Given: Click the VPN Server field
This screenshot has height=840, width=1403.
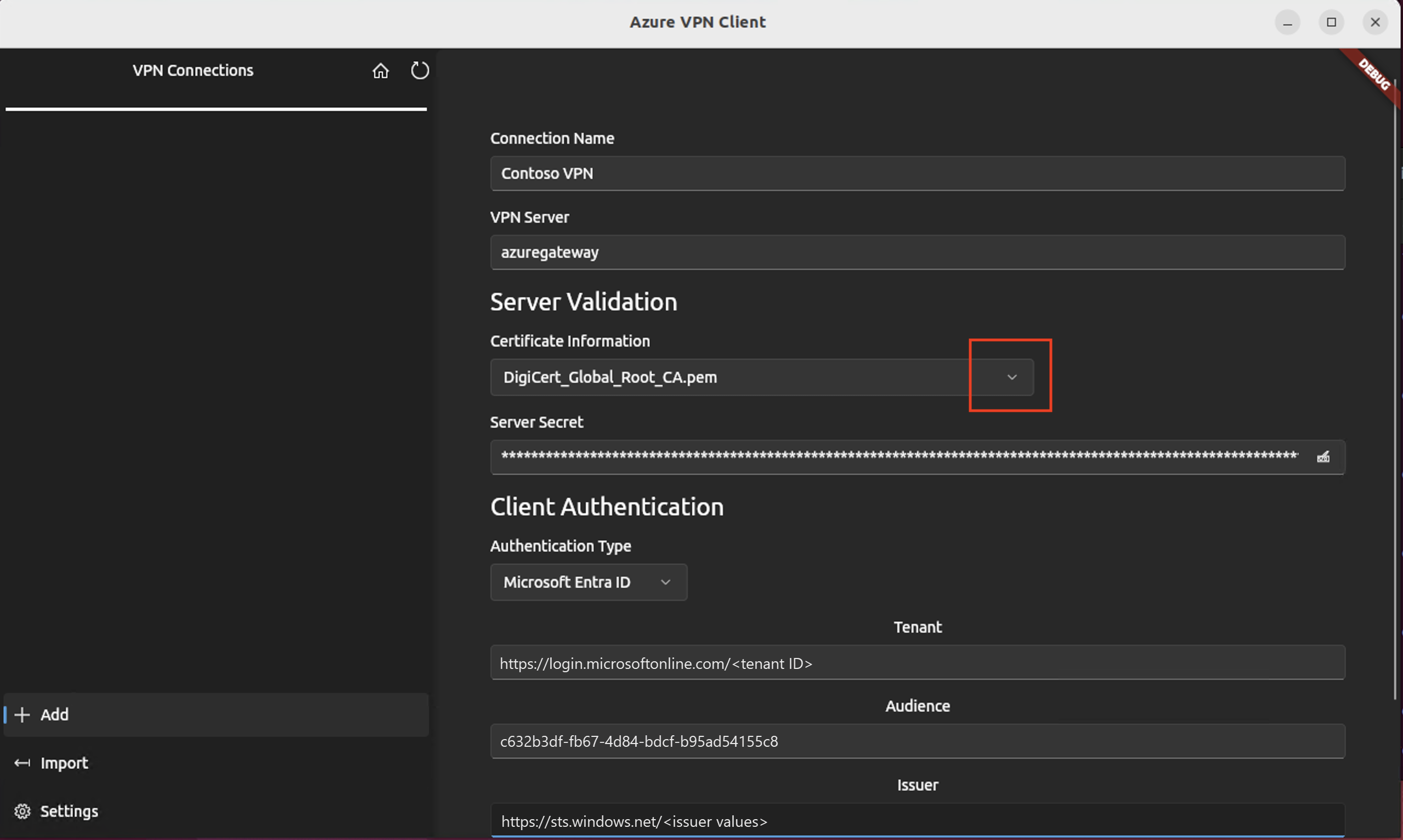Looking at the screenshot, I should pyautogui.click(x=917, y=252).
